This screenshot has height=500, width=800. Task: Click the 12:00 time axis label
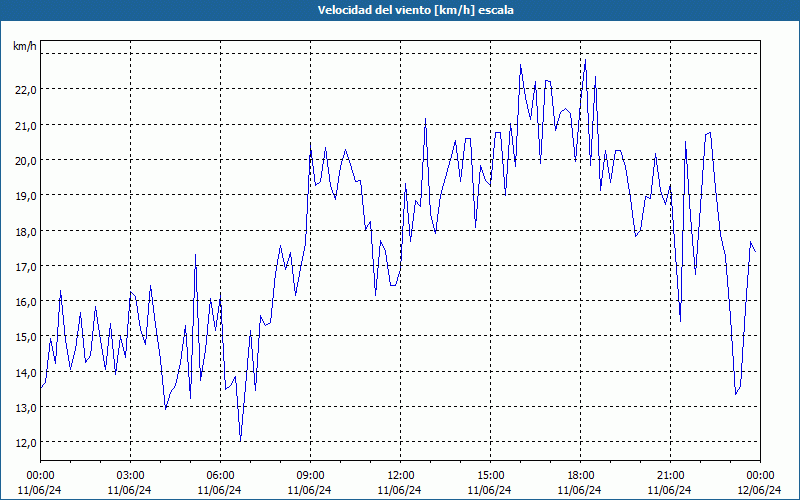401,476
